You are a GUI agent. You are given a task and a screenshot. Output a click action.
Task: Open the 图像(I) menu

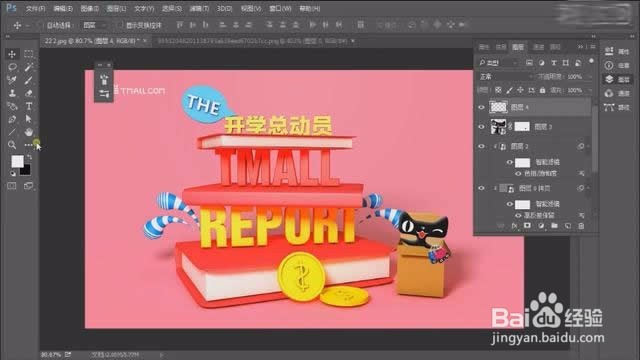click(89, 8)
